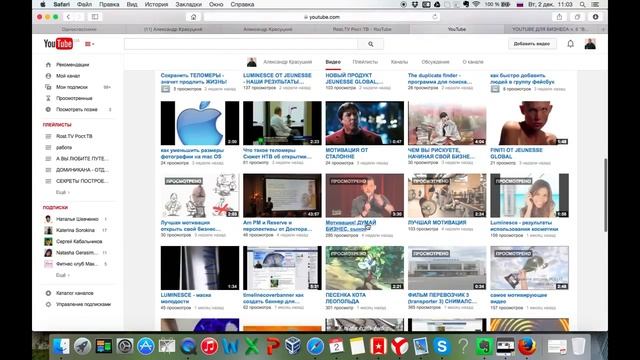Viewport: 640px width, 360px height.
Task: Toggle the Safari sidebar button
Action: coord(95,17)
